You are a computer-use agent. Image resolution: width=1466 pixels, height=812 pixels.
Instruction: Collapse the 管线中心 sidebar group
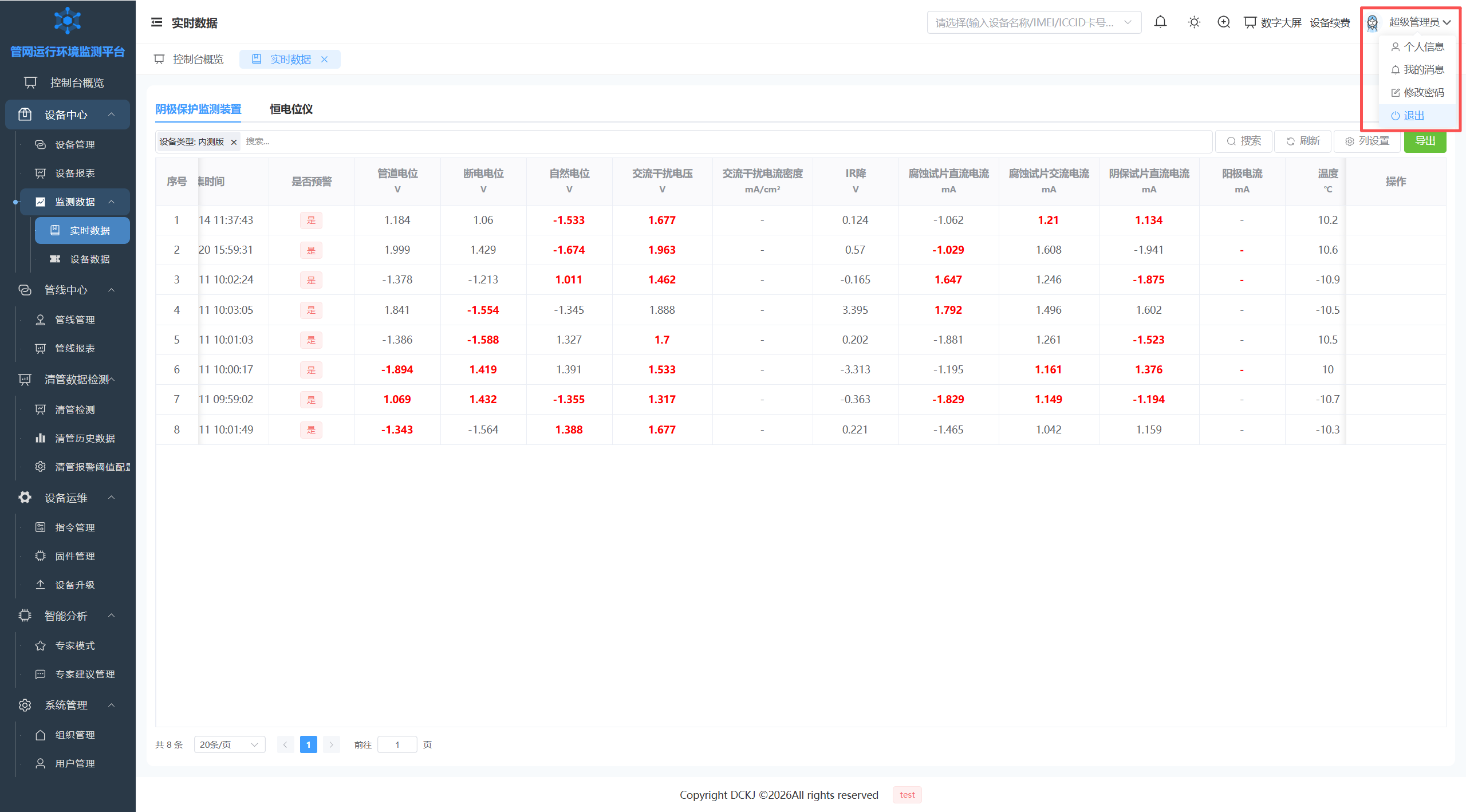[x=68, y=290]
